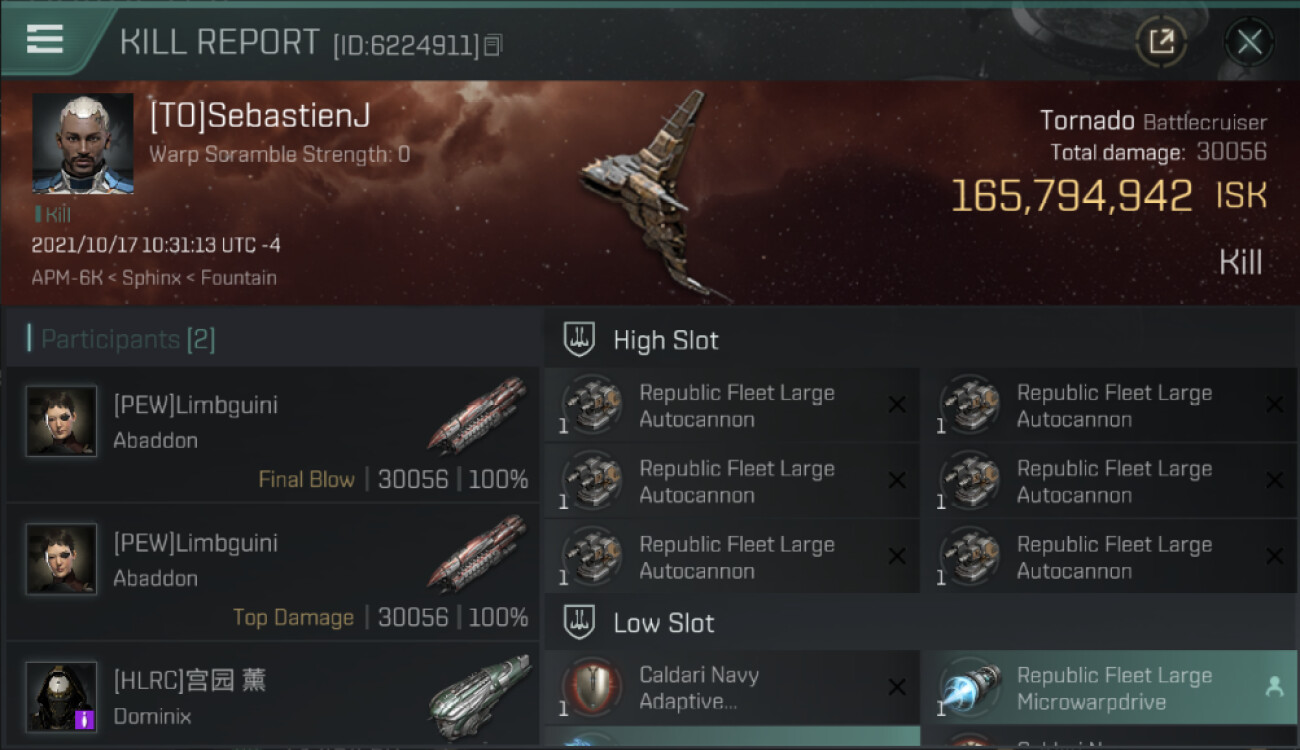The height and width of the screenshot is (750, 1300).
Task: Select the Republic Fleet Large Microwarpdrive item
Action: 1108,688
